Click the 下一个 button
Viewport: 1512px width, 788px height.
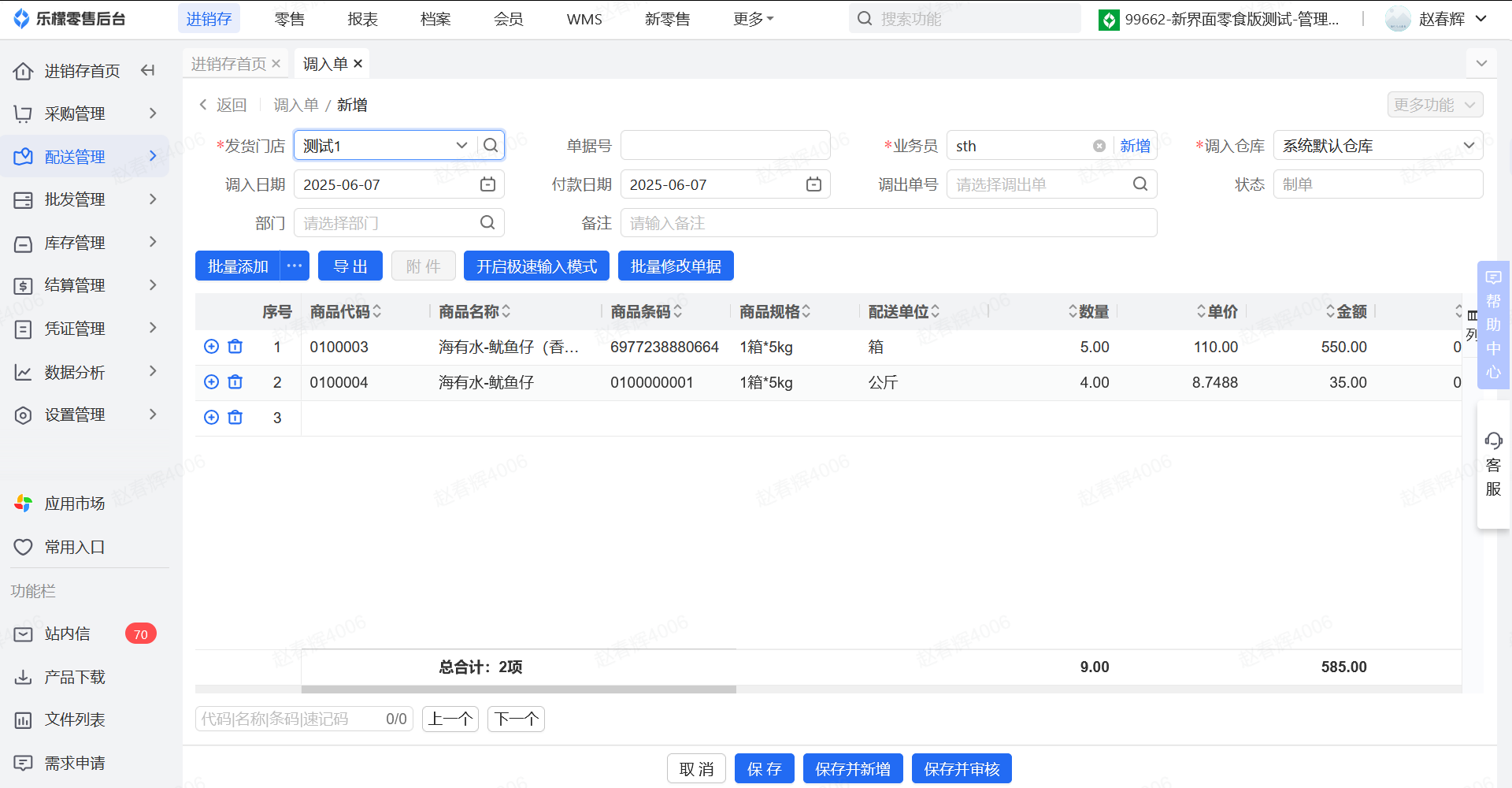click(517, 719)
